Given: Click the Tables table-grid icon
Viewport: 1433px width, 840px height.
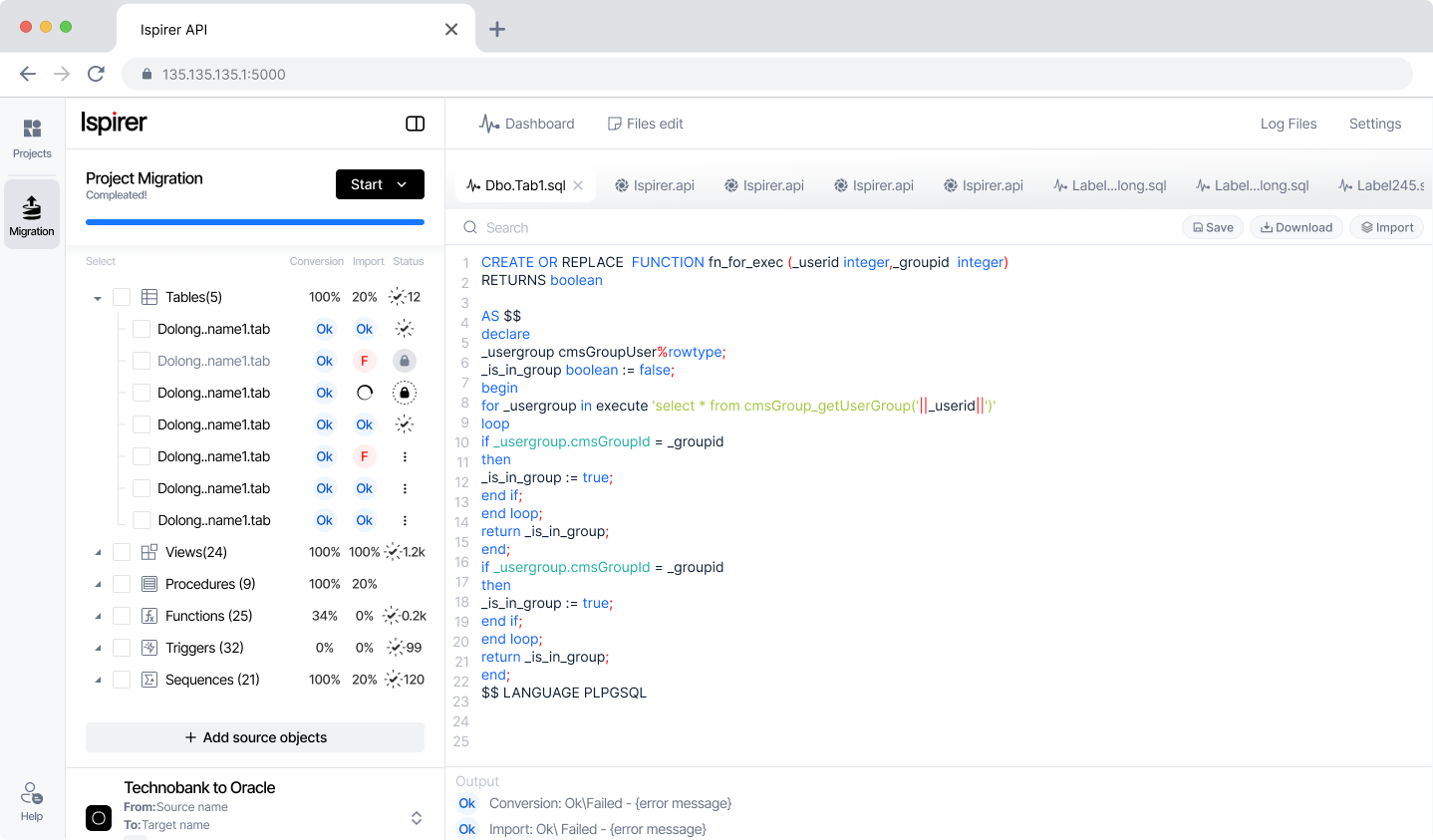Looking at the screenshot, I should [x=149, y=297].
